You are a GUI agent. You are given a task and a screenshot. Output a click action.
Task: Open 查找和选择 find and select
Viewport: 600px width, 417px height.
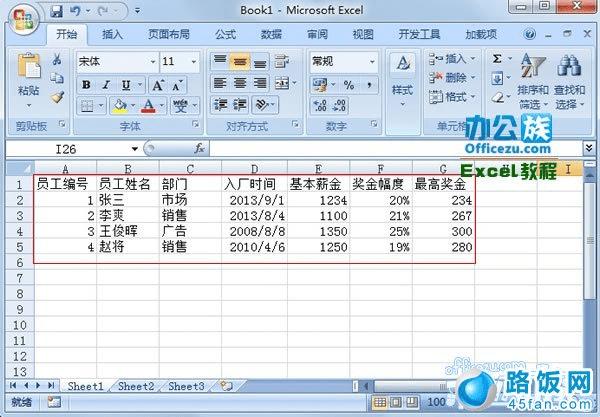569,81
